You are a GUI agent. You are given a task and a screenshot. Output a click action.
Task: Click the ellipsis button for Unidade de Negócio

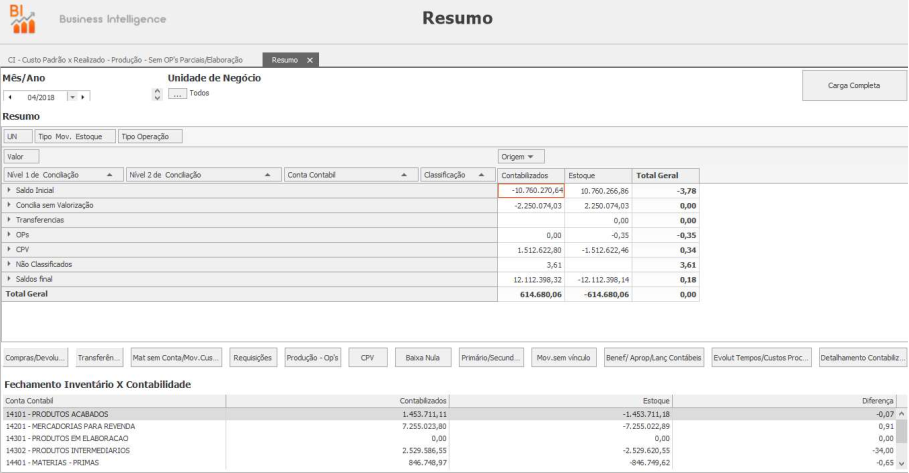pos(178,93)
